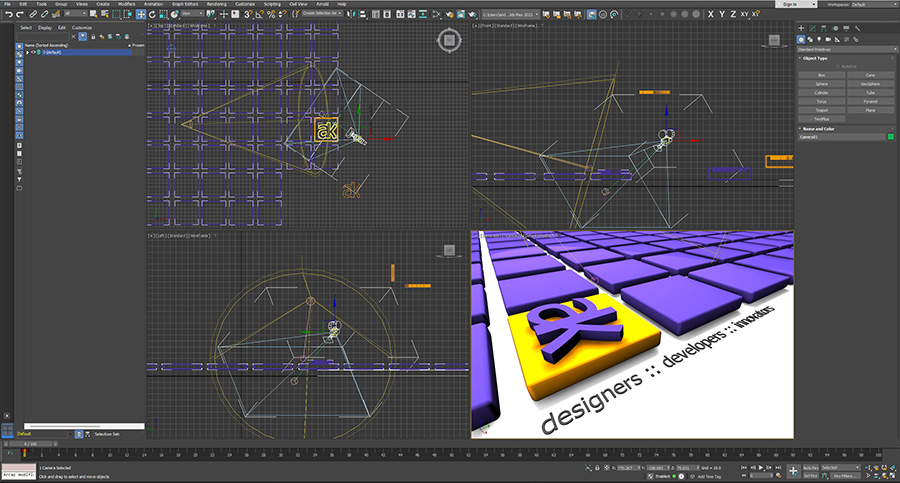Activate the Select and Move tool
This screenshot has height=483, width=900.
tap(141, 14)
